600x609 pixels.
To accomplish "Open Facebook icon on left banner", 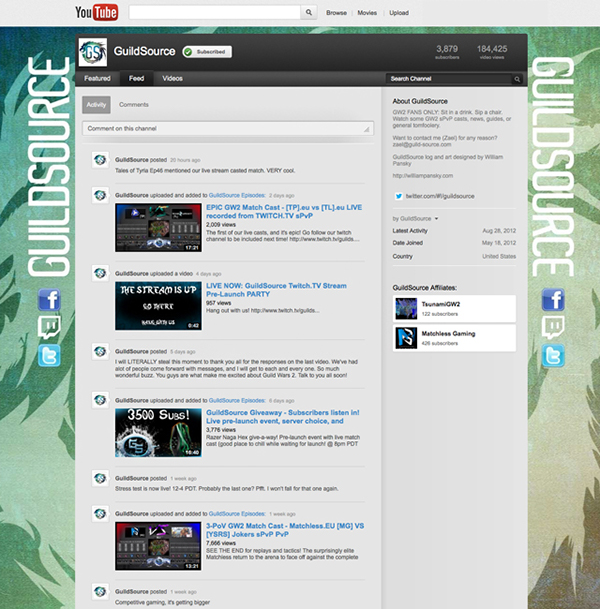I will 49,299.
